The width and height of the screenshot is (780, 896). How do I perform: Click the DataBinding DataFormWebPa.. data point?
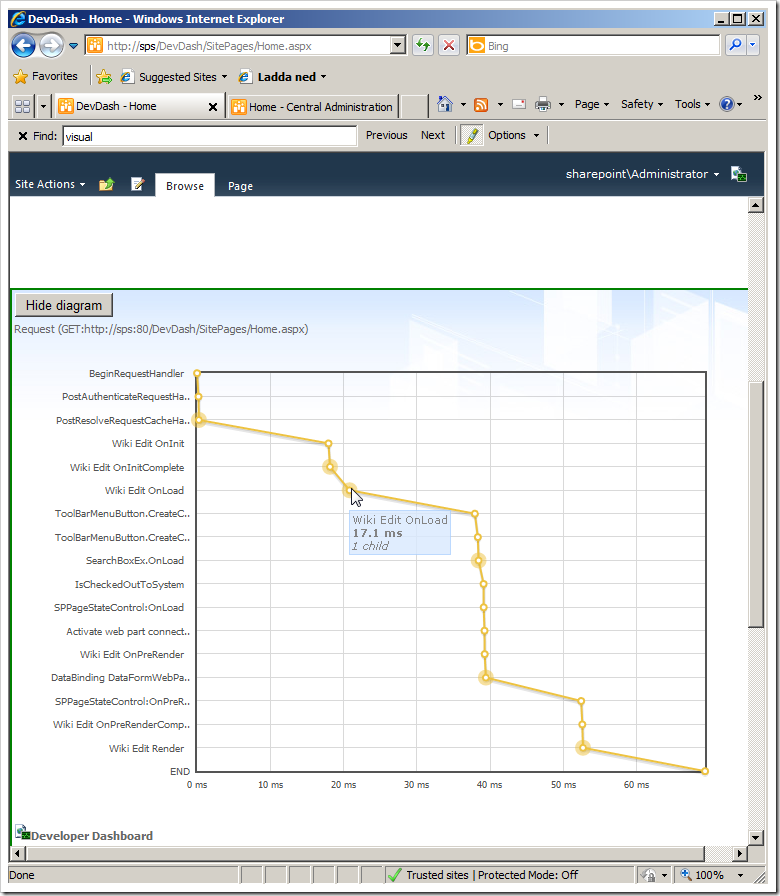(486, 678)
